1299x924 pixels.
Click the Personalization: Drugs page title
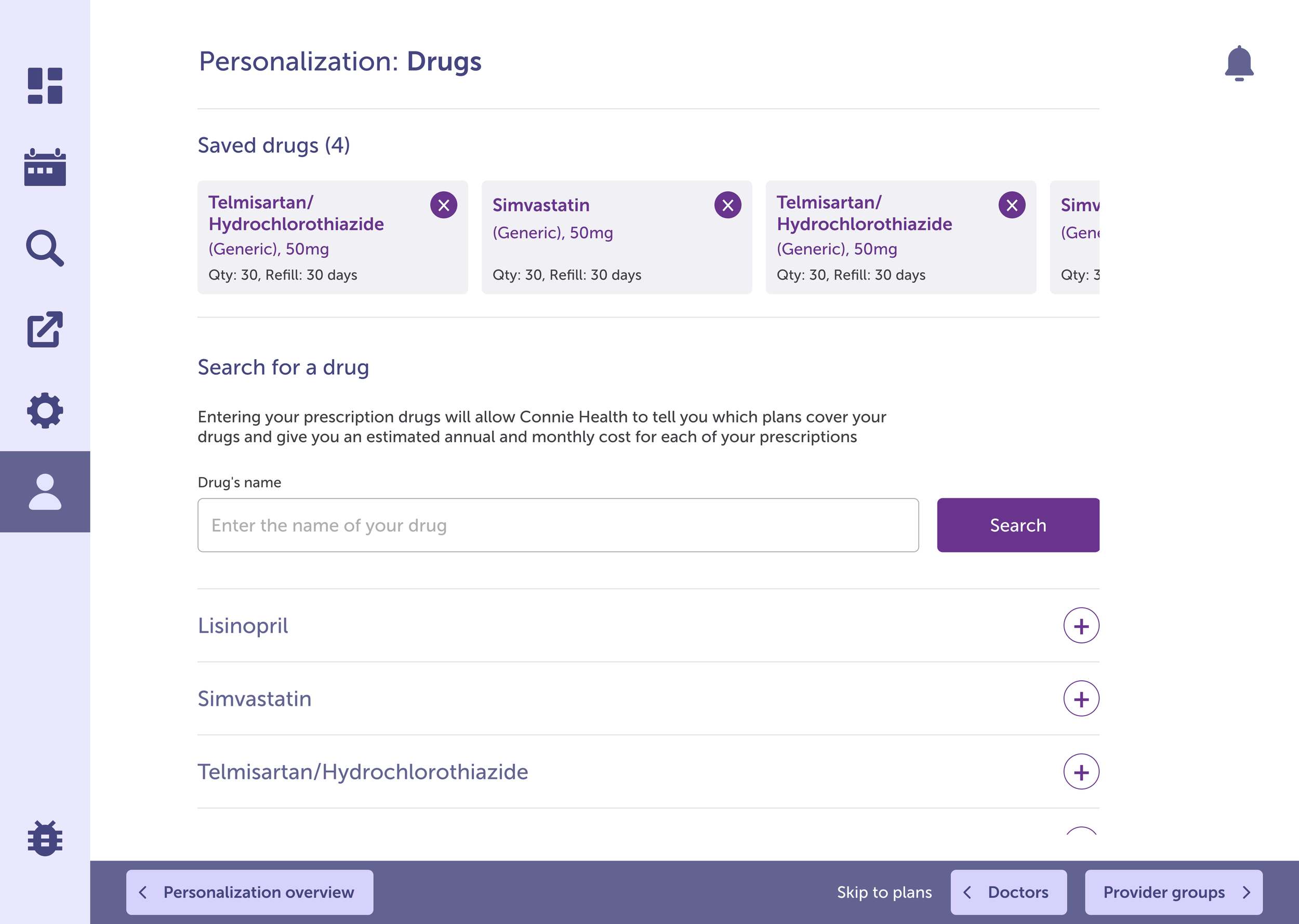click(339, 61)
